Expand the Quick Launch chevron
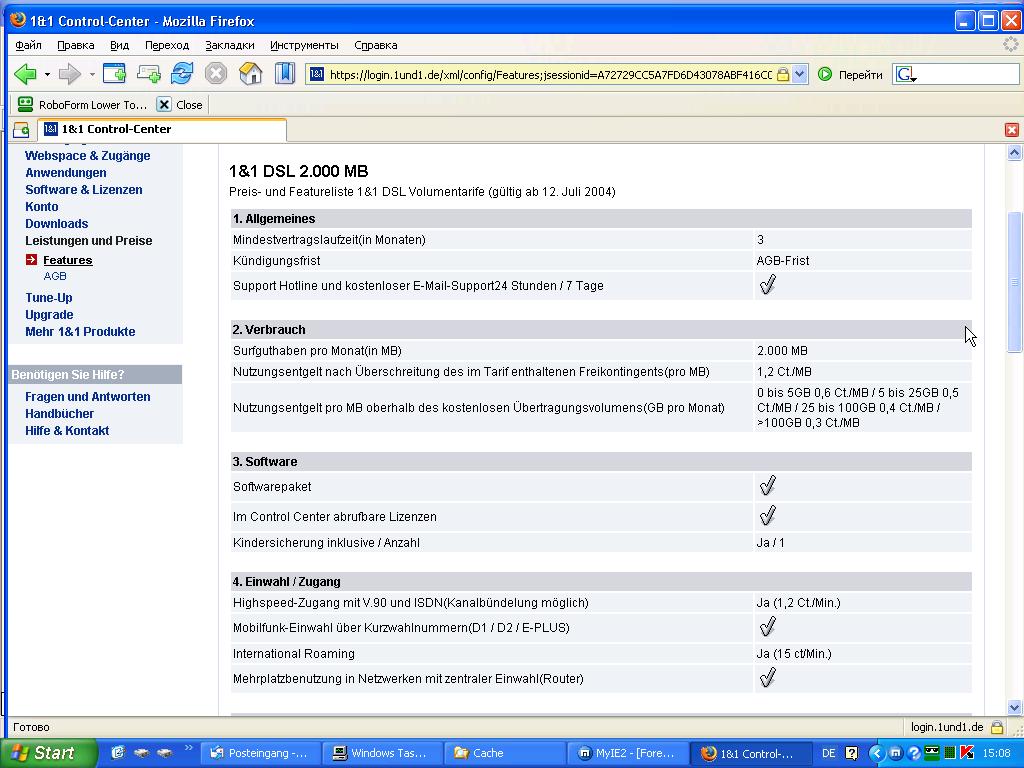This screenshot has width=1024, height=768. click(189, 748)
